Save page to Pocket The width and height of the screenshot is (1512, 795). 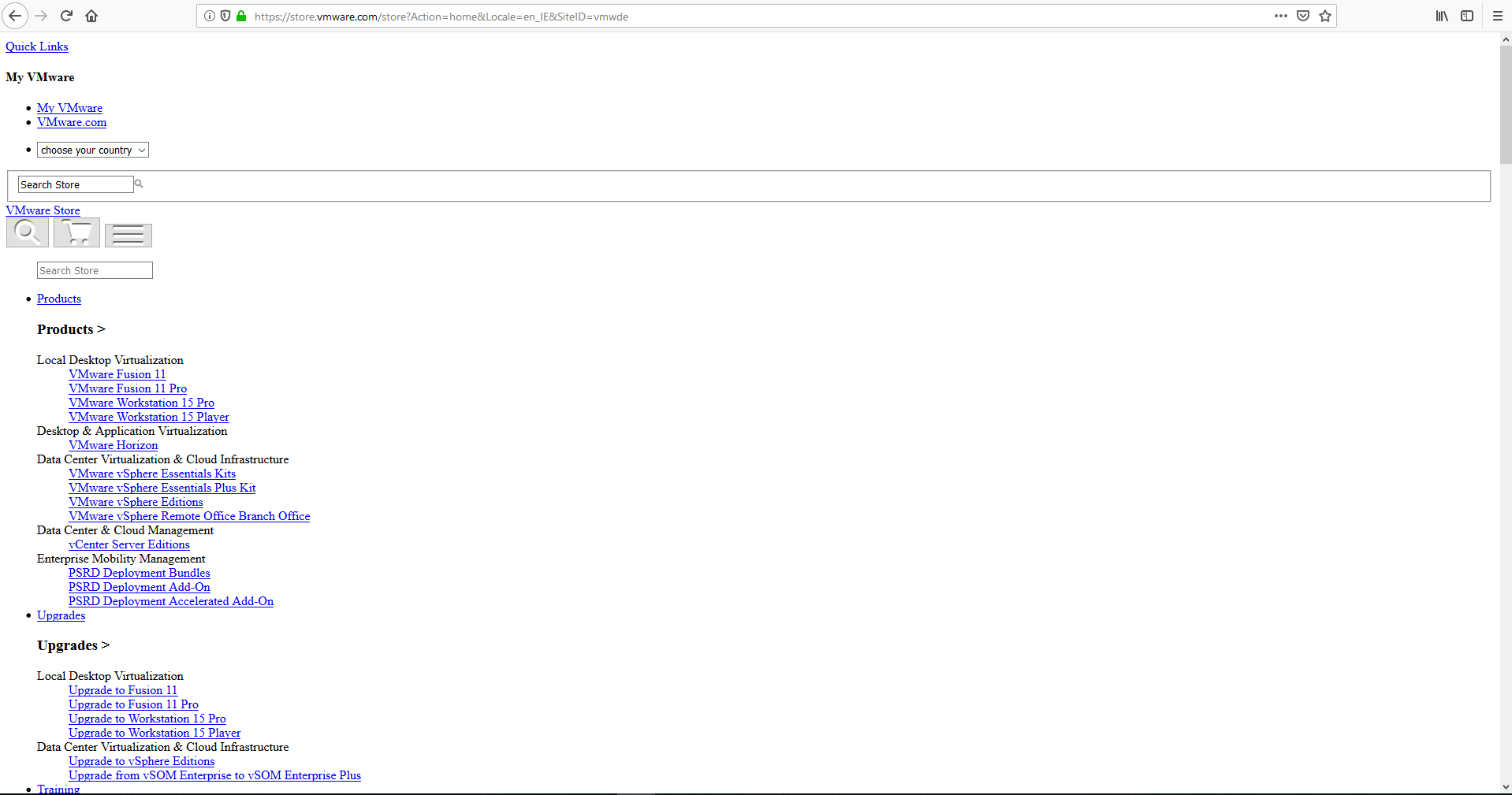click(x=1302, y=16)
